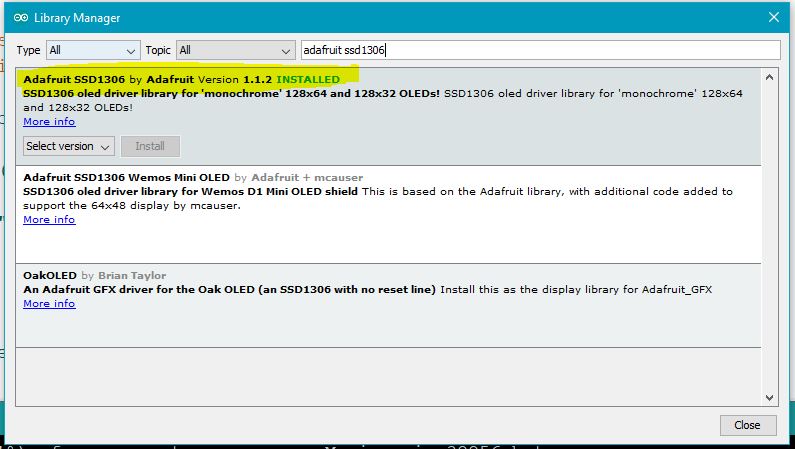
Task: Click the Arduino infinity logo in title bar
Action: [x=21, y=18]
